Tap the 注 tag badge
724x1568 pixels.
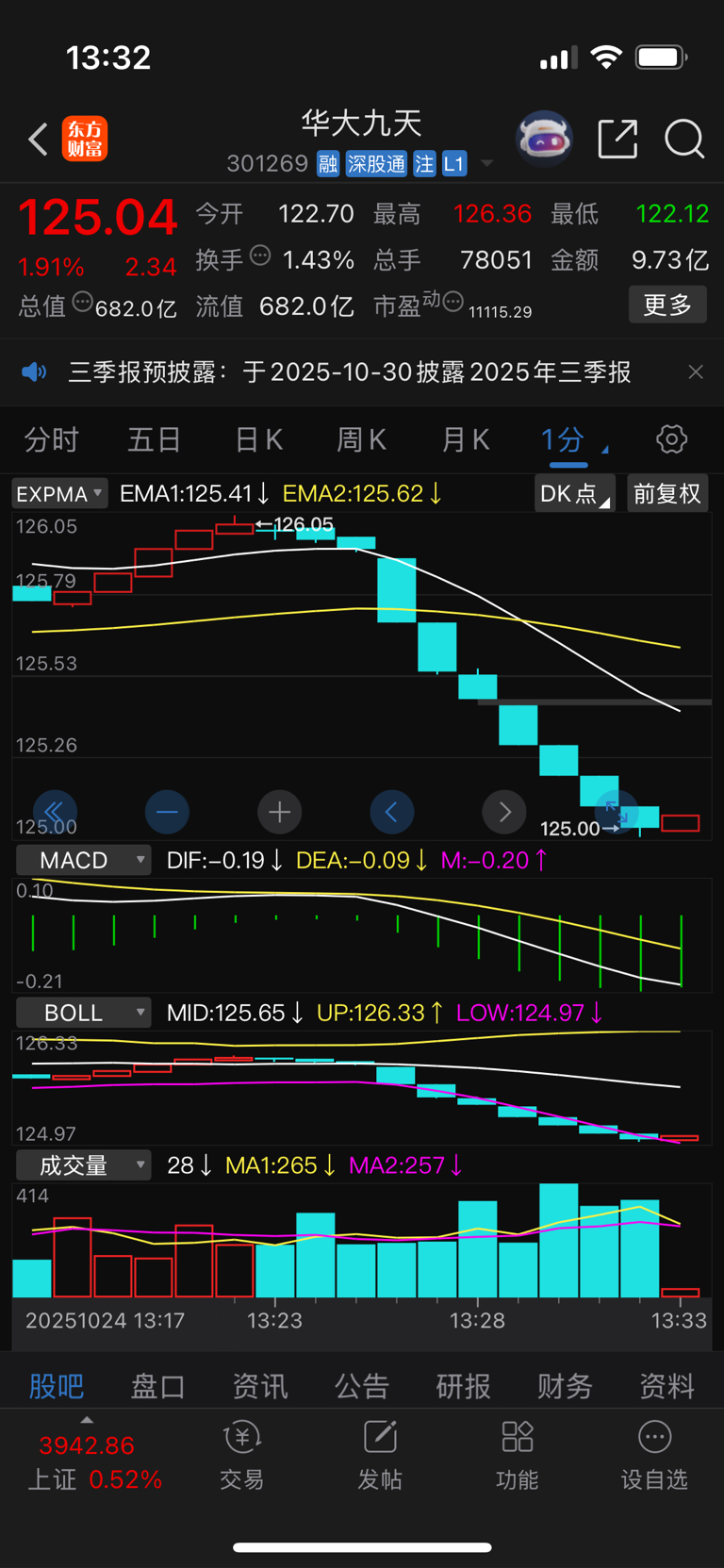[x=424, y=164]
